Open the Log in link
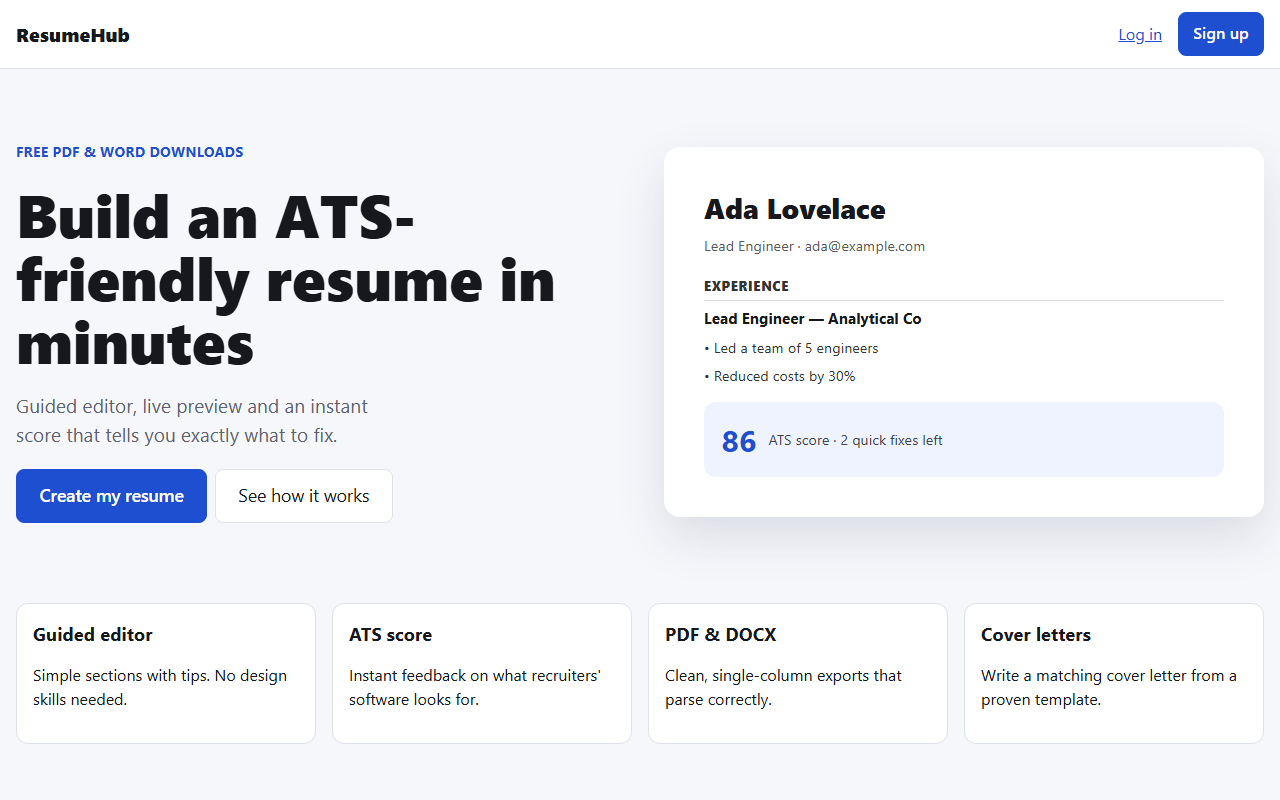 1140,35
